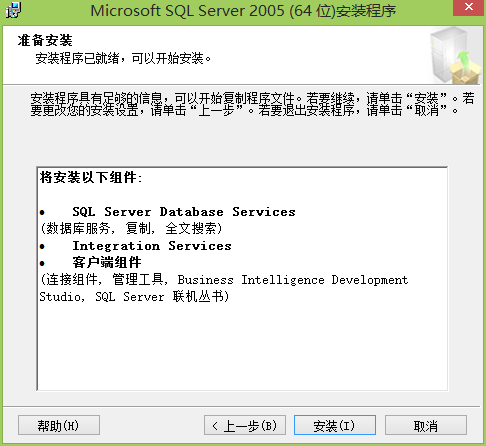Click the server box graphic in the header

click(456, 55)
